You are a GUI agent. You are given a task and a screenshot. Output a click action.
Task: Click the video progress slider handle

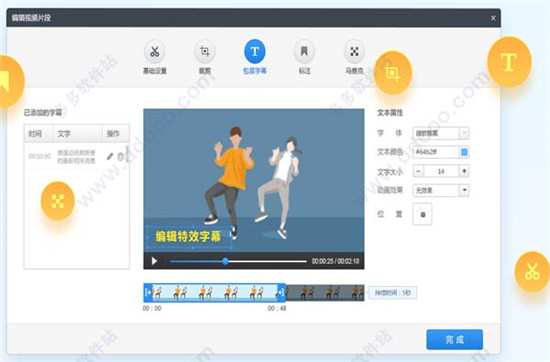pyautogui.click(x=226, y=261)
